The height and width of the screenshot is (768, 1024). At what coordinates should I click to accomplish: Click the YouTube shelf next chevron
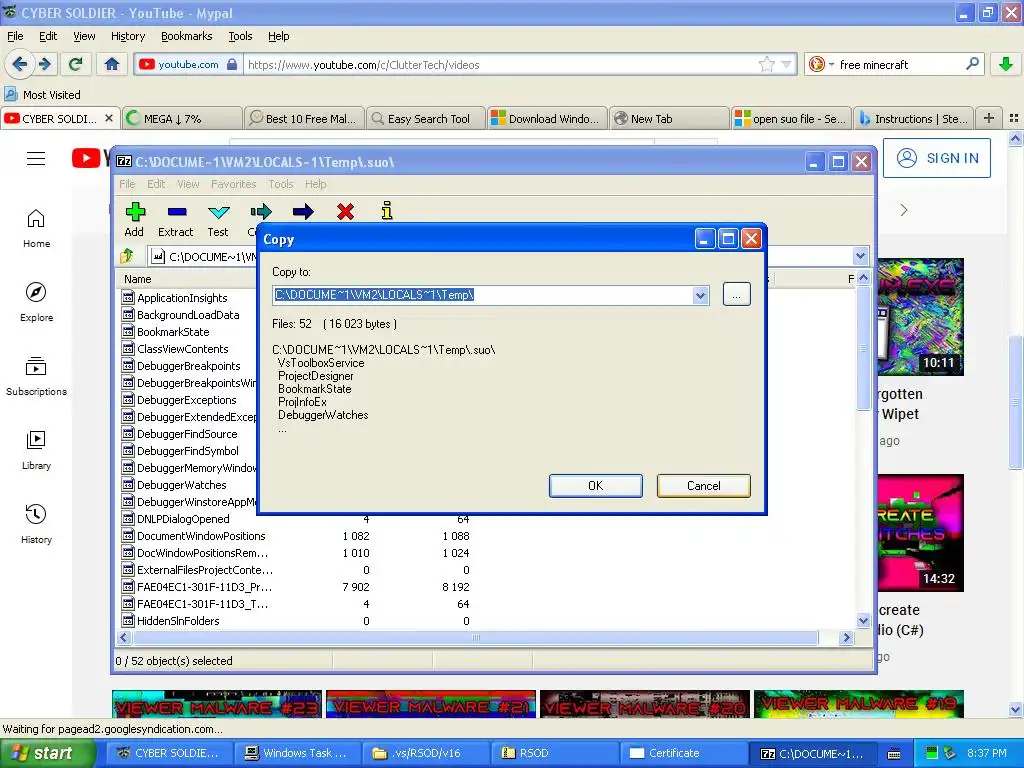pyautogui.click(x=904, y=210)
